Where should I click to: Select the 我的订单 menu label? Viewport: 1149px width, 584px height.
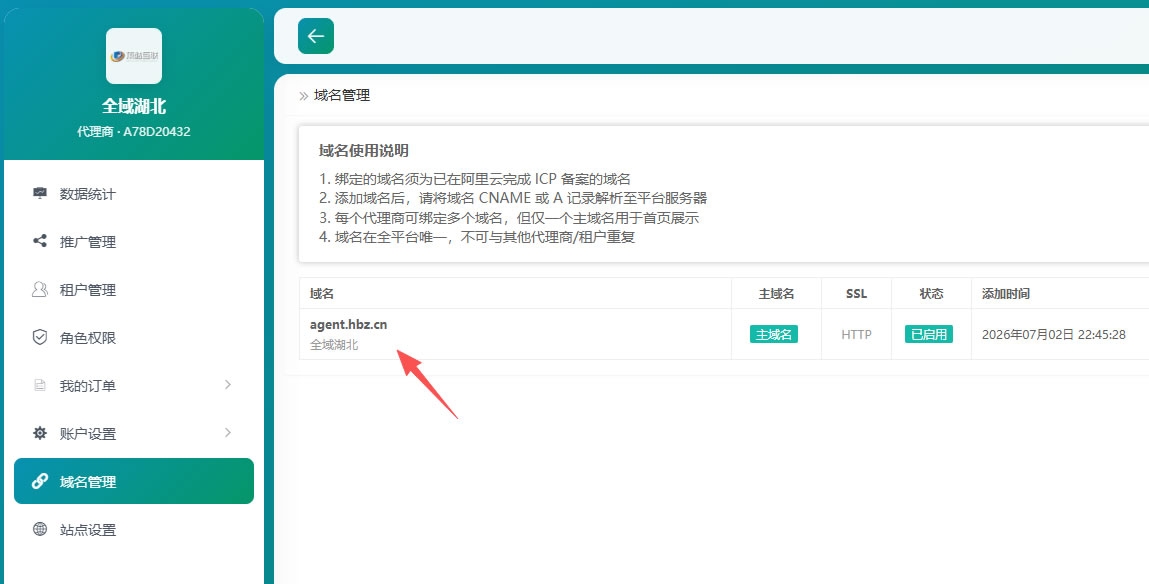tap(88, 386)
